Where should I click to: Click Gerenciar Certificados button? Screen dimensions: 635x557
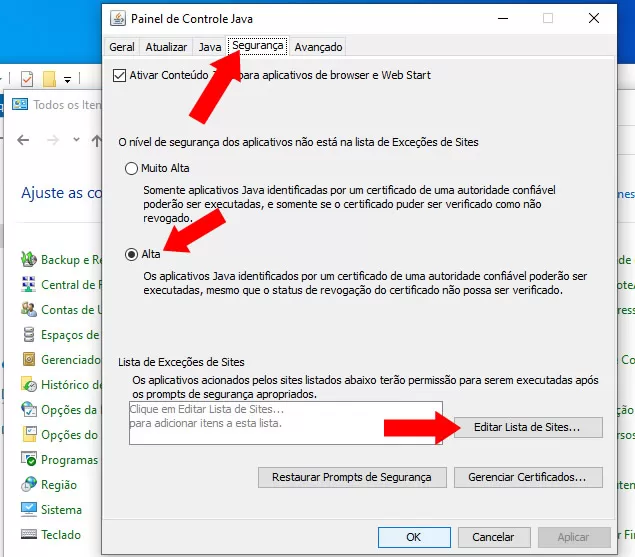pyautogui.click(x=527, y=477)
